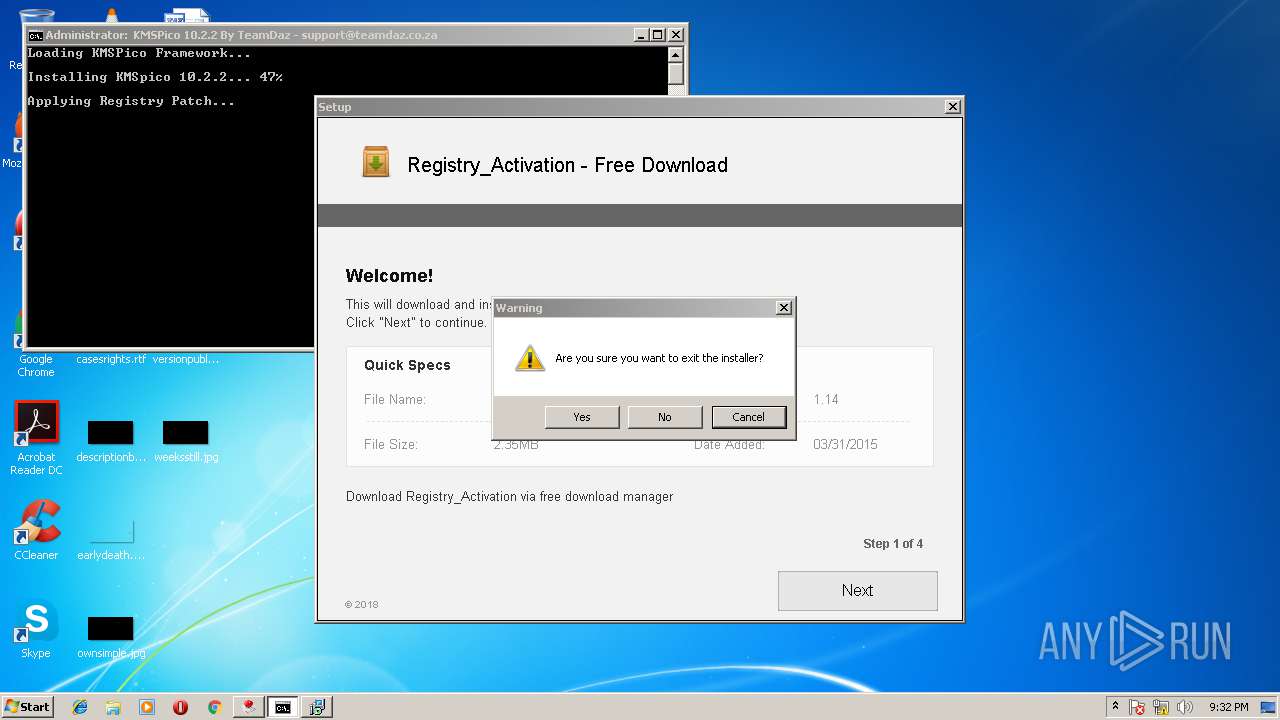Click 'Download Registry_Activation via free download manager' text
Viewport: 1280px width, 720px height.
[510, 497]
